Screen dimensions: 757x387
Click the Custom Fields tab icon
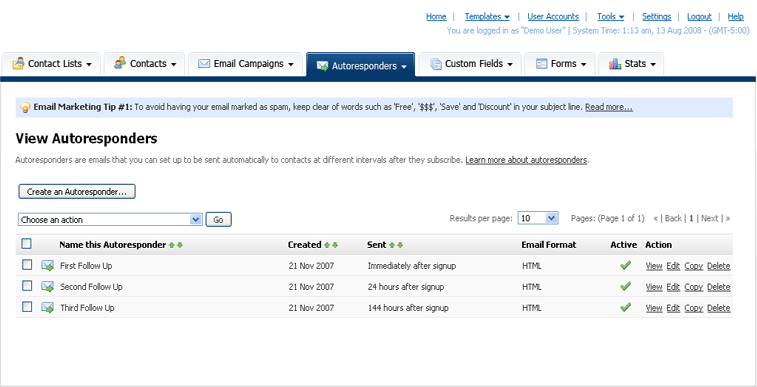(x=436, y=64)
